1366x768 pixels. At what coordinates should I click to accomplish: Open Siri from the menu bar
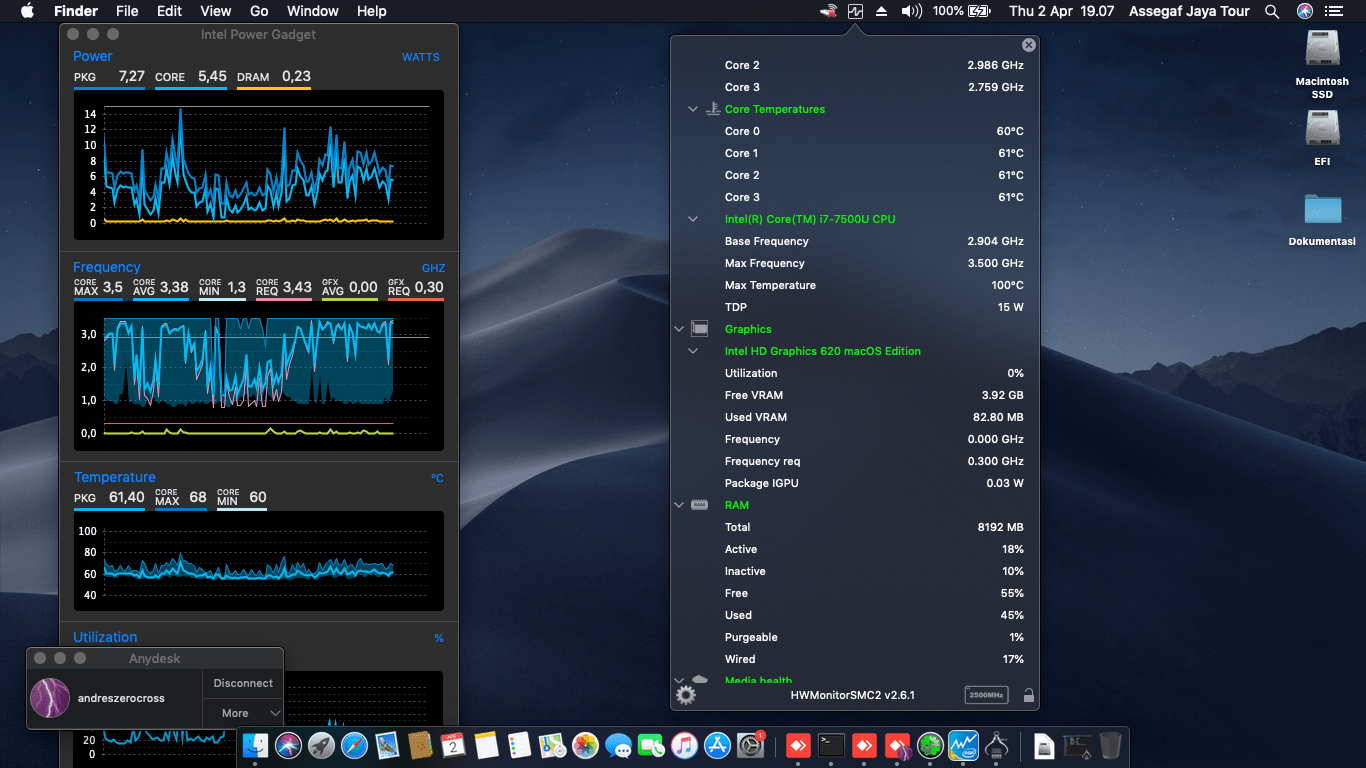(1305, 11)
